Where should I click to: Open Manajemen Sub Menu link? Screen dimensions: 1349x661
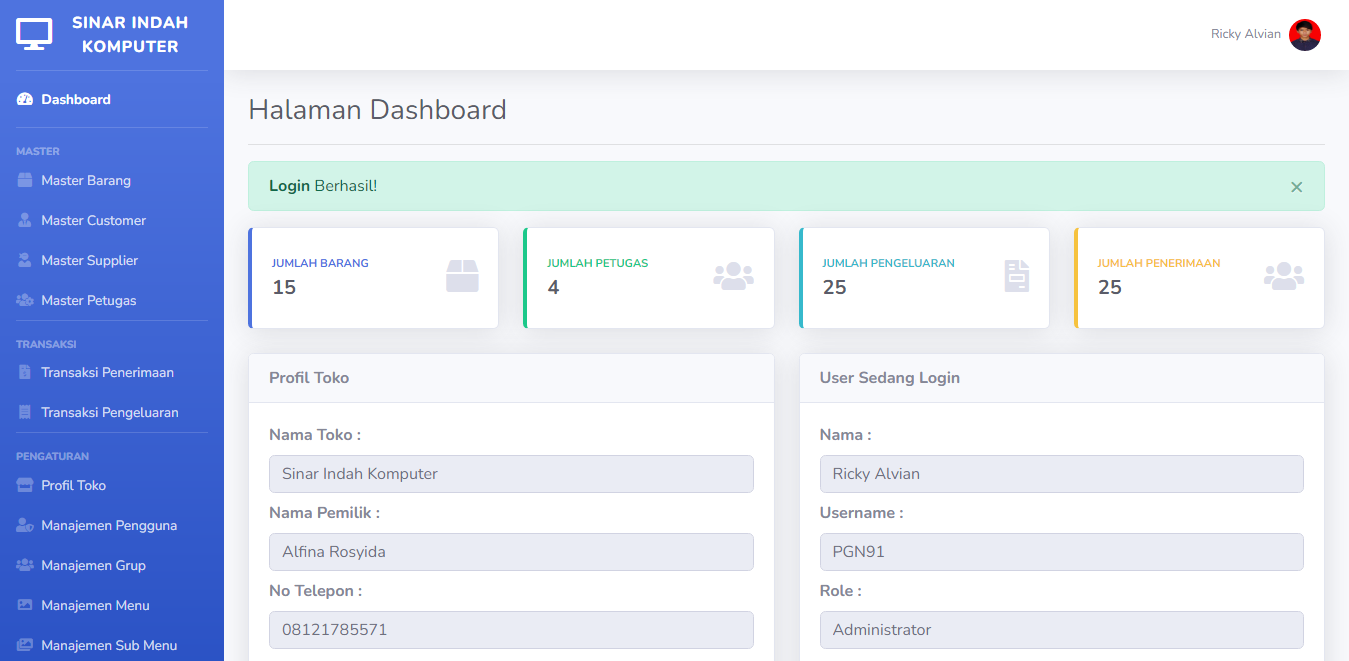(108, 646)
